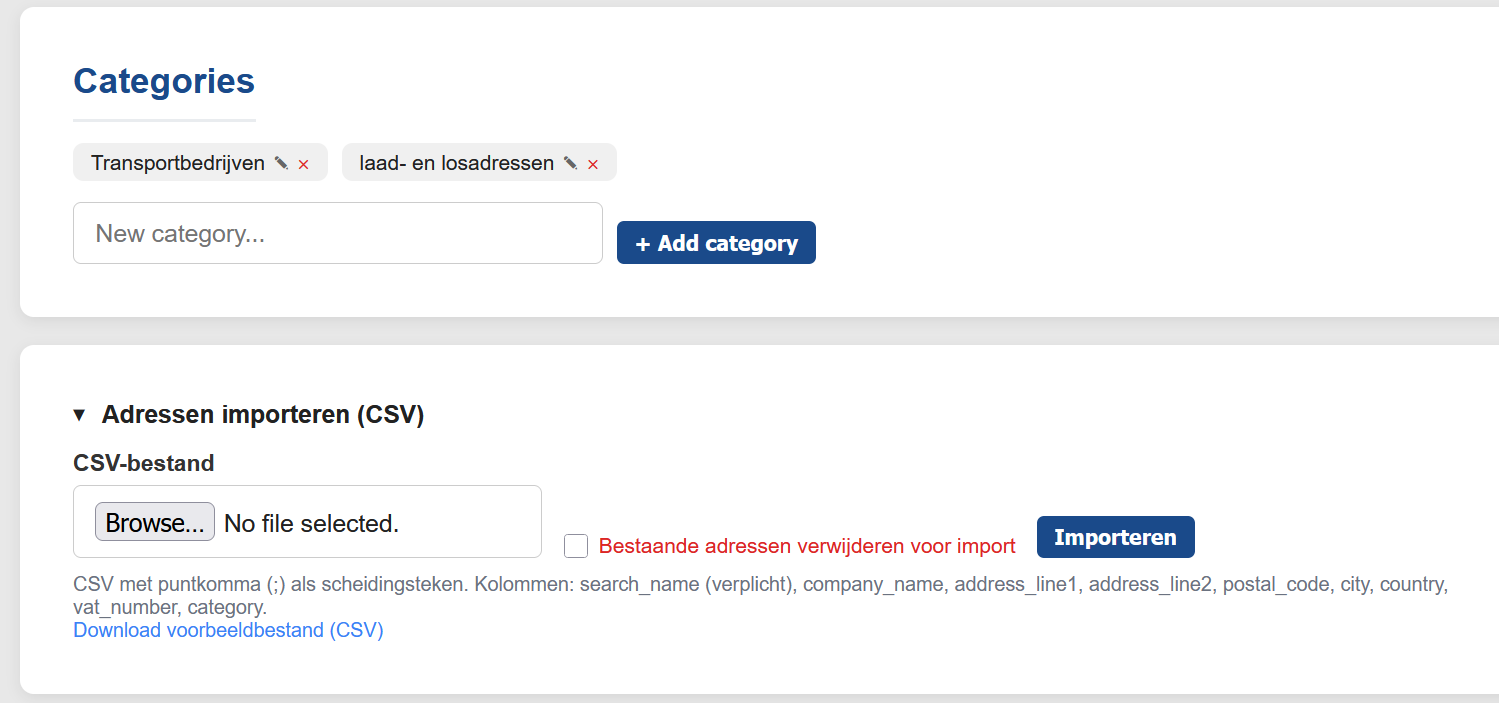Select the Transportbedrijven category chip label
The height and width of the screenshot is (703, 1499).
178,163
